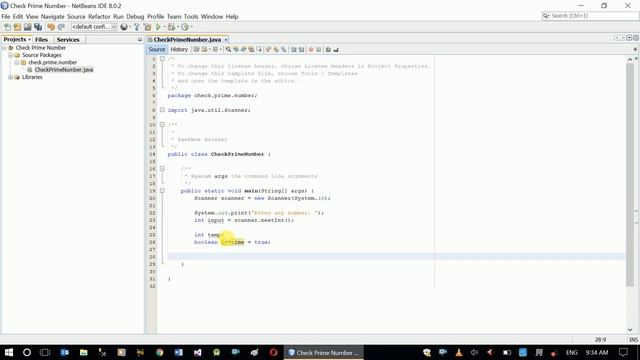Open the default config dropdown

click(x=94, y=27)
